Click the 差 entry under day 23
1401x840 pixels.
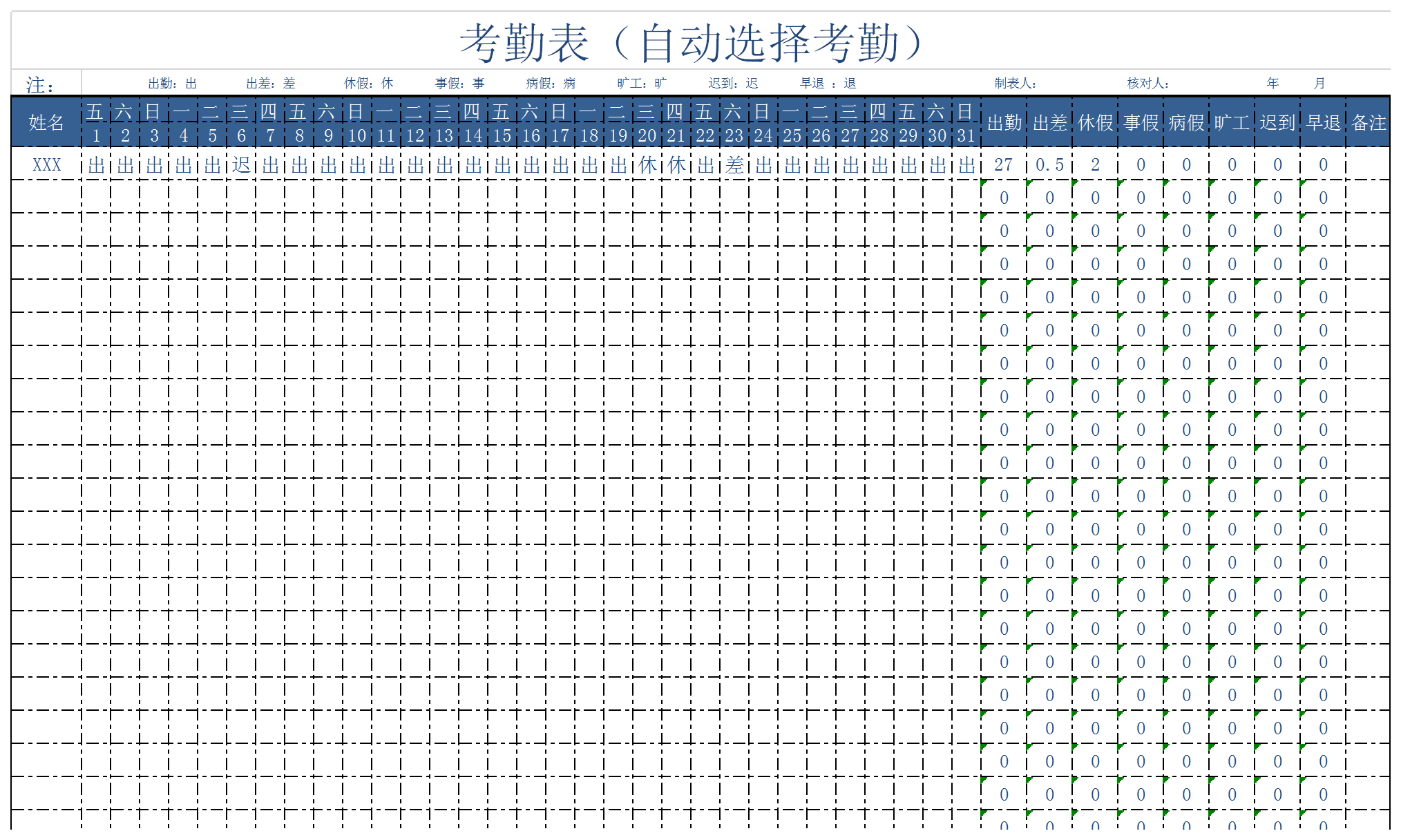pos(734,165)
